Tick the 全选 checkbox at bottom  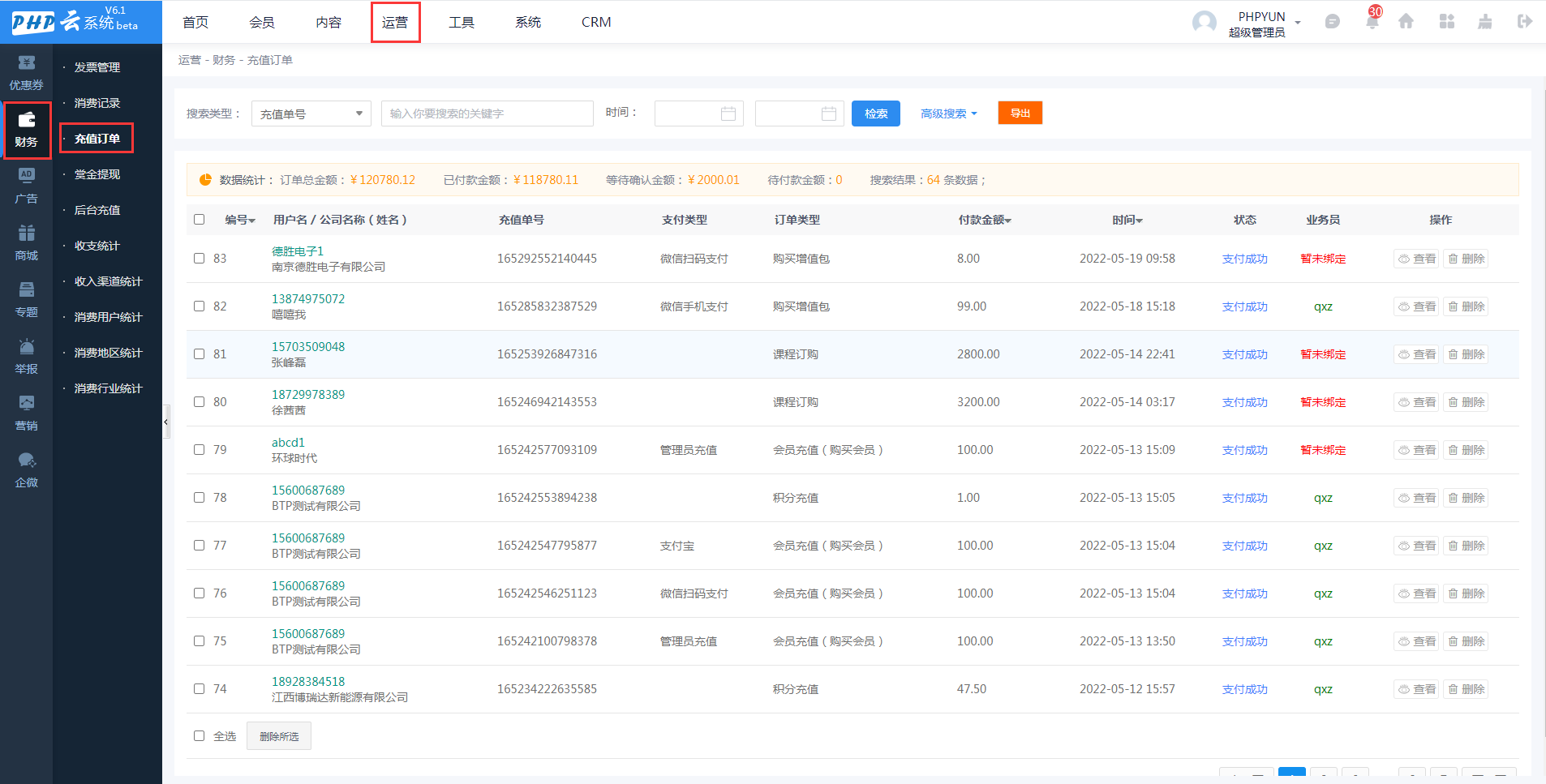pos(199,735)
